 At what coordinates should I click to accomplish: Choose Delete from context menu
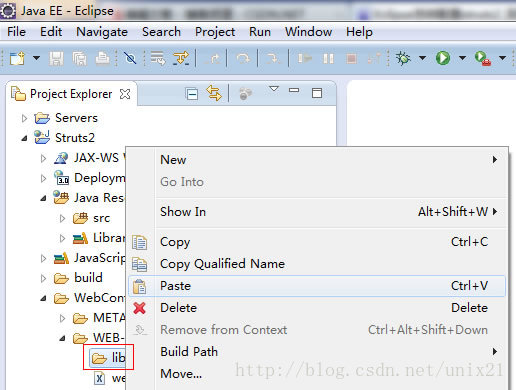tap(318, 308)
